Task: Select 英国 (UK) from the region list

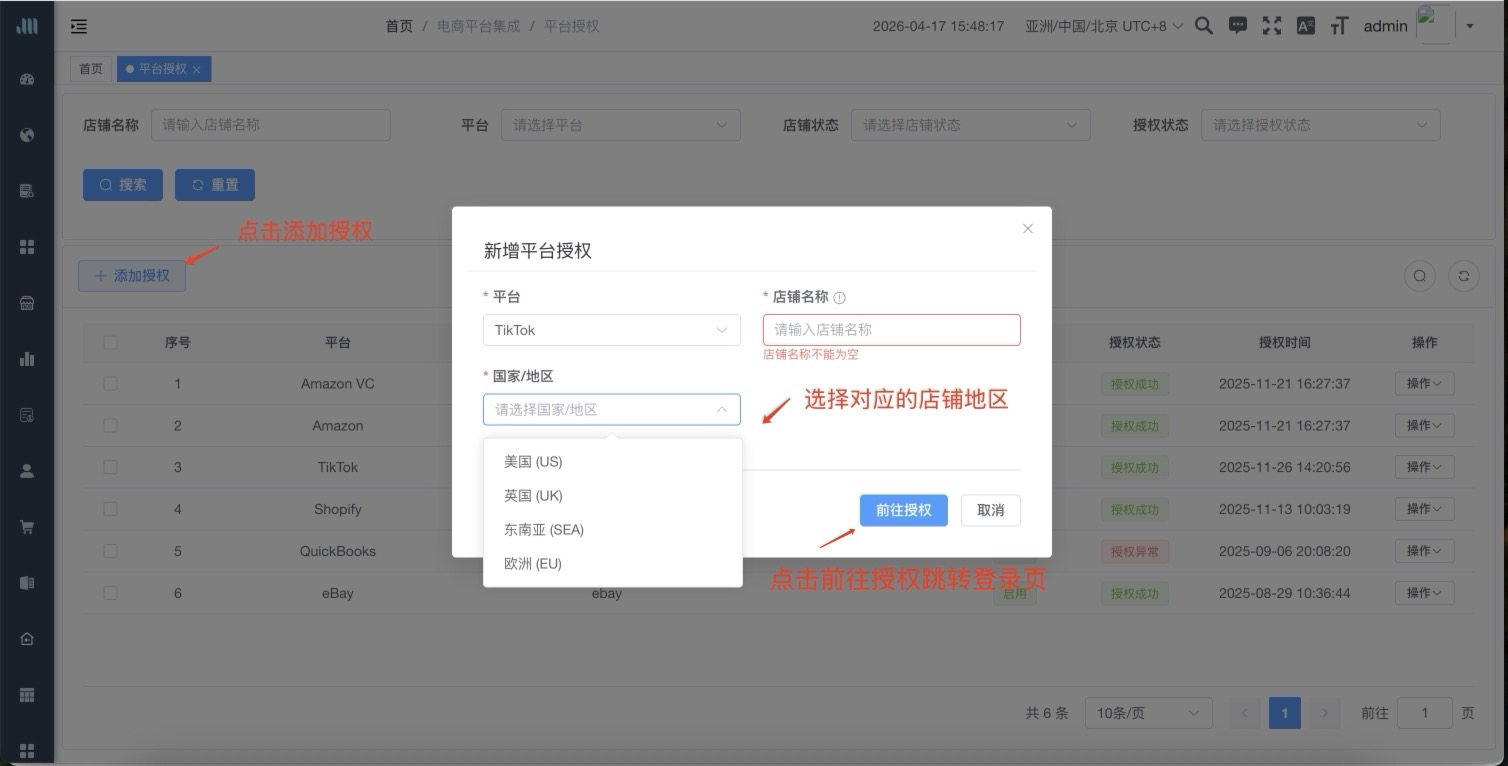Action: tap(612, 496)
